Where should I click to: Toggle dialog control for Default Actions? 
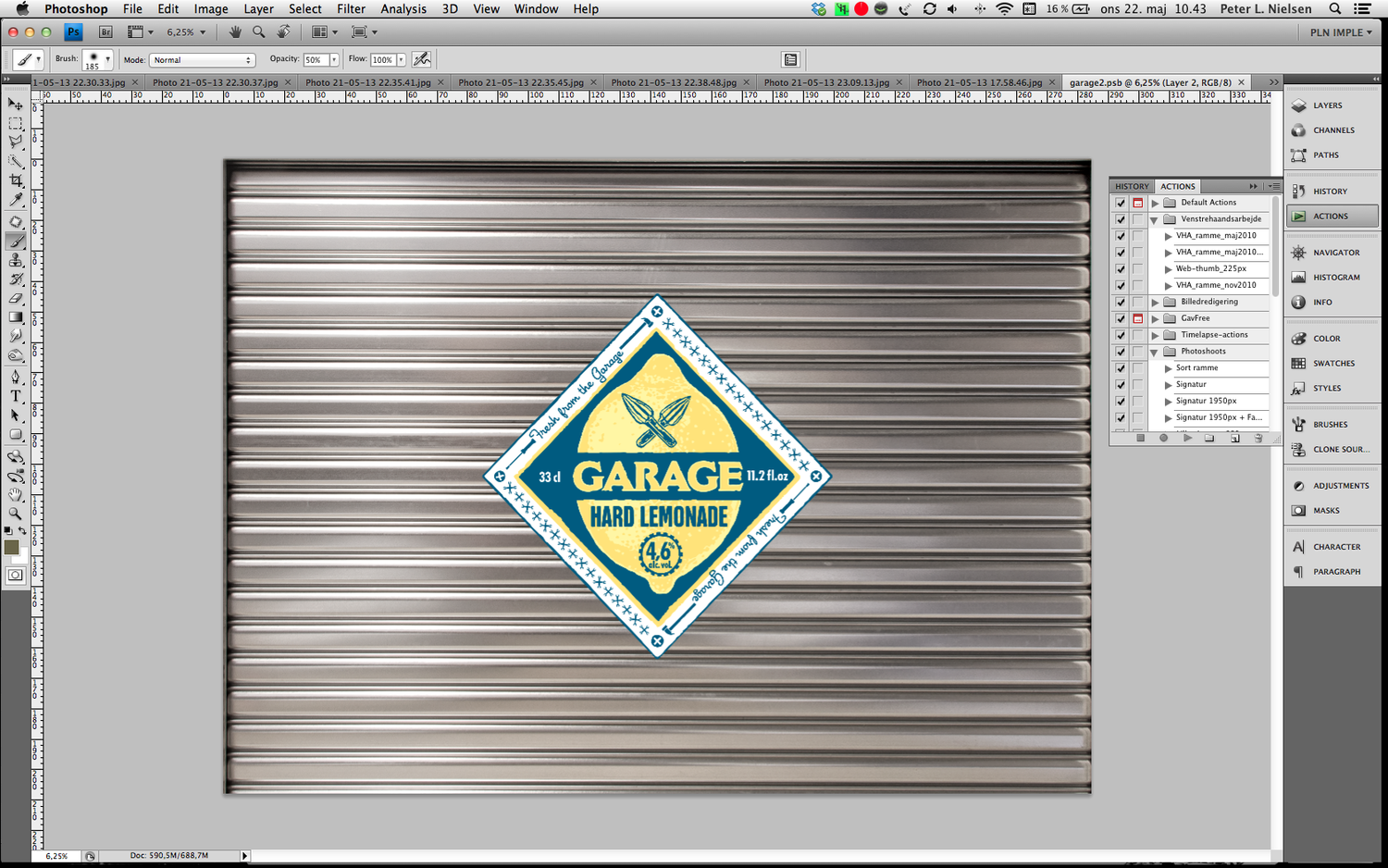click(x=1138, y=203)
